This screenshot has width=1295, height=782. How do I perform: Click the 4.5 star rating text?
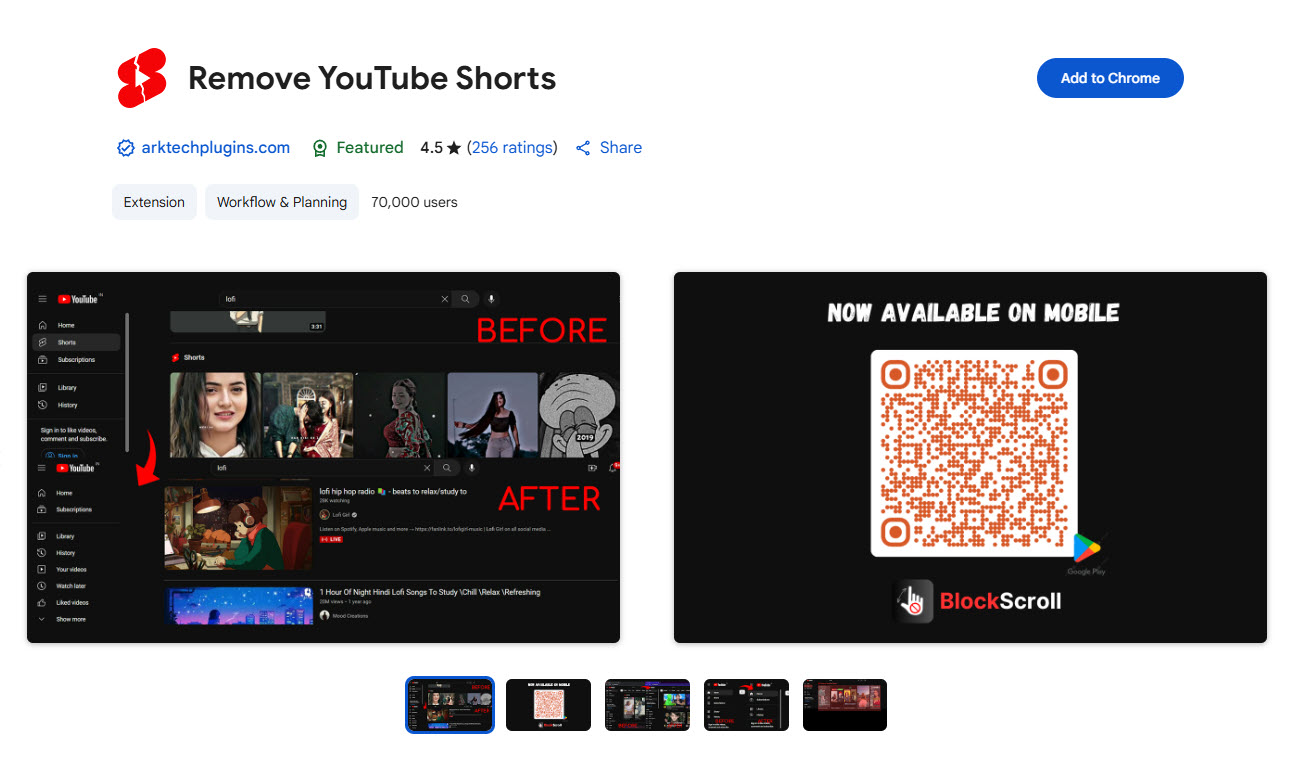[x=441, y=148]
